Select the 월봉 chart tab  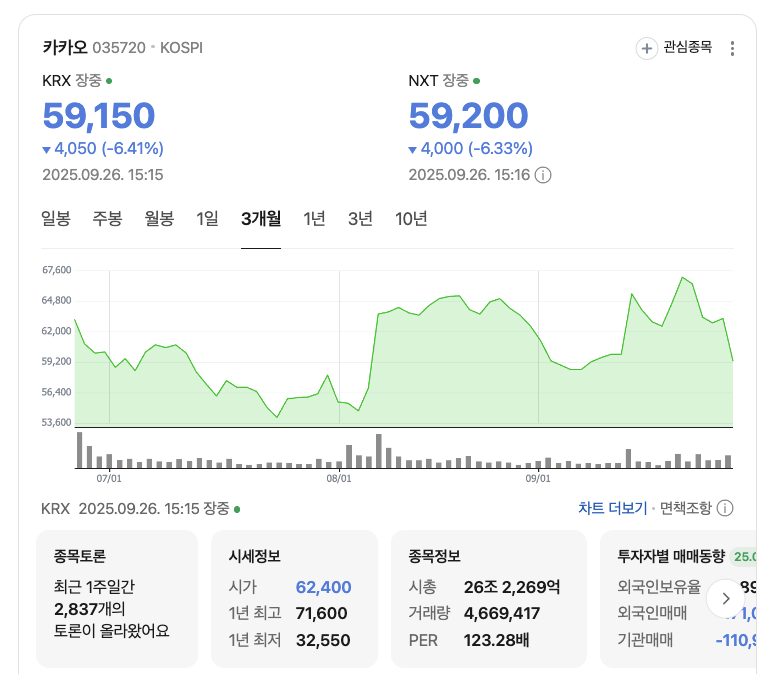(159, 219)
